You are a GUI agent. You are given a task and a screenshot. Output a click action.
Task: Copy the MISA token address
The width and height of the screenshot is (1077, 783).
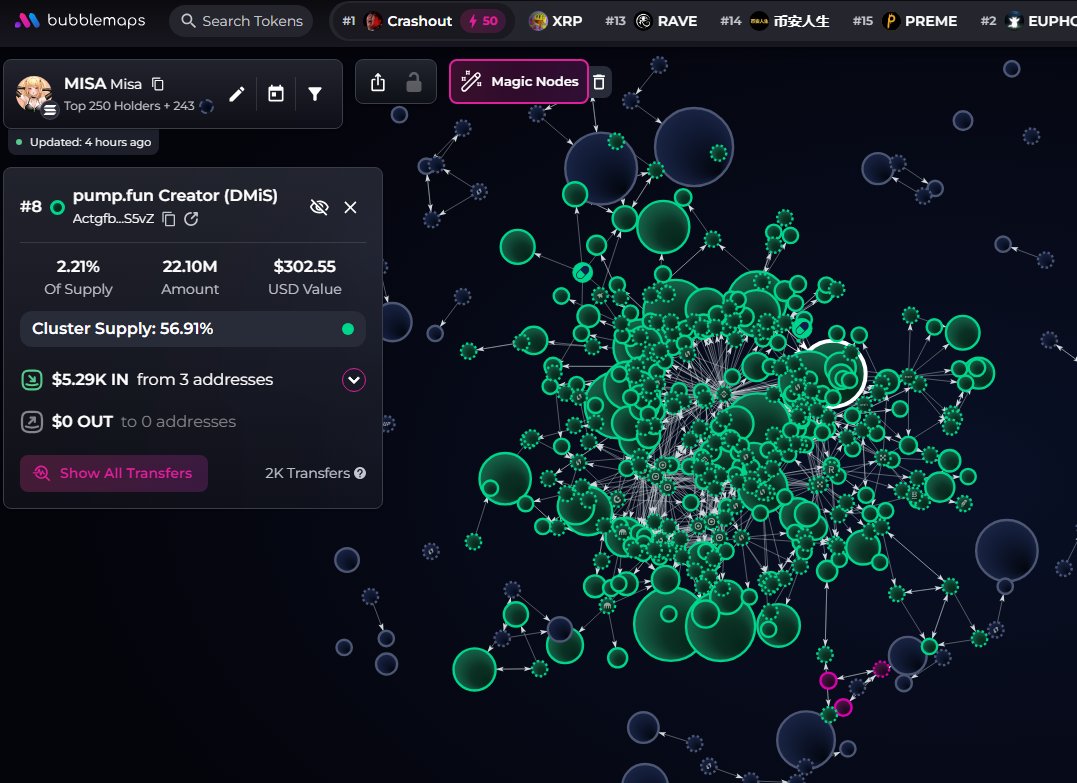click(158, 84)
